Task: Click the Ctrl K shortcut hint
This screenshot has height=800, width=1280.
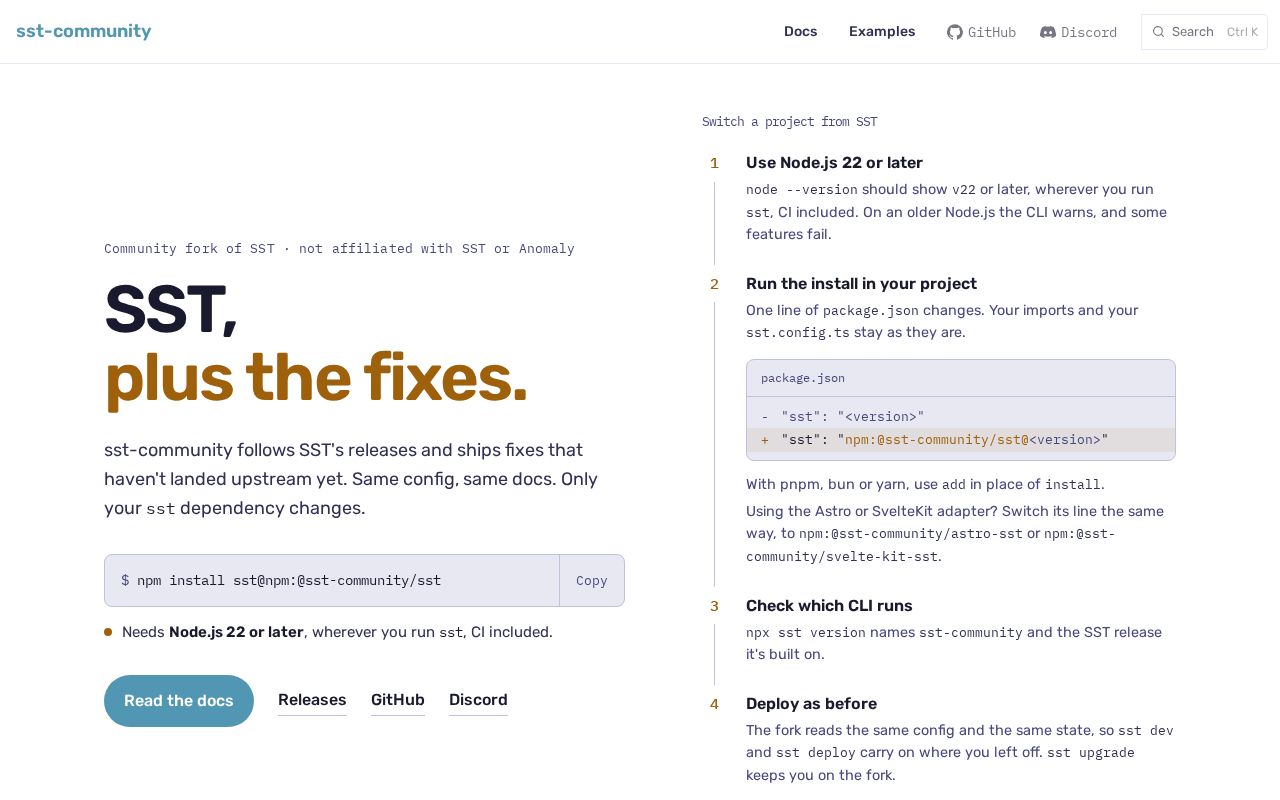Action: (x=1242, y=32)
